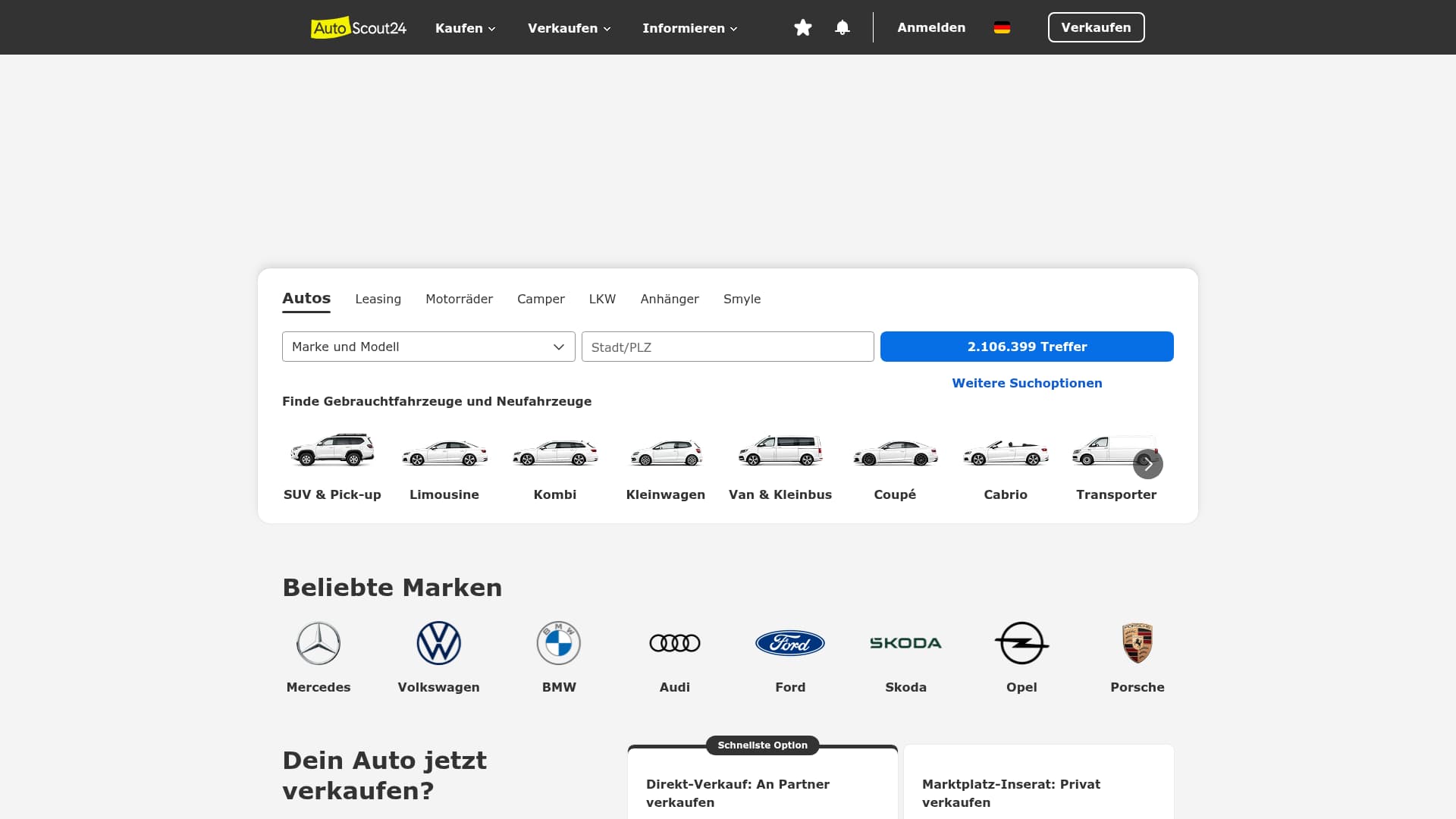Click the Transporter label
Viewport: 1456px width, 819px height.
pyautogui.click(x=1116, y=494)
